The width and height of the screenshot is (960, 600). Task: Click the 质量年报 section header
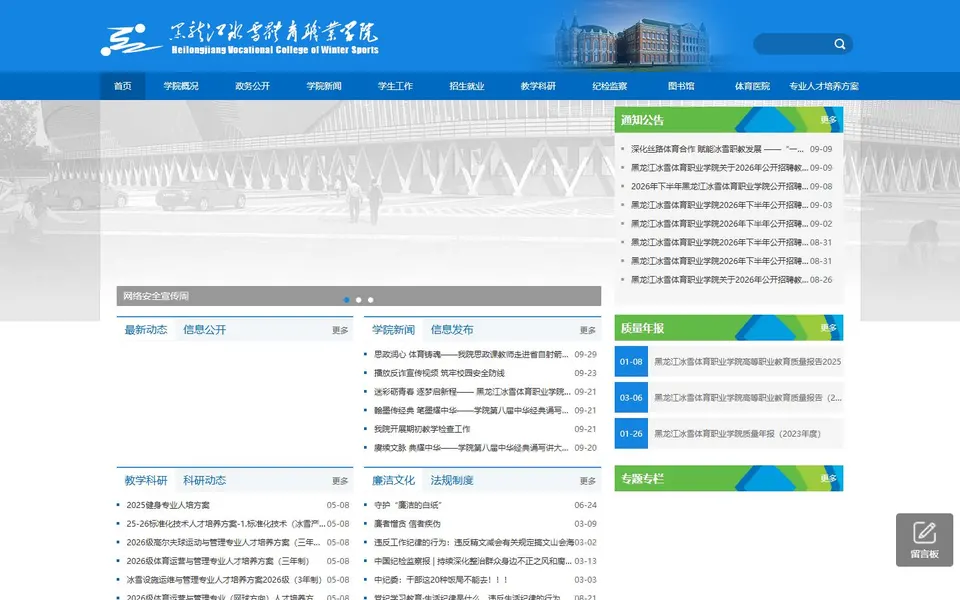point(642,328)
